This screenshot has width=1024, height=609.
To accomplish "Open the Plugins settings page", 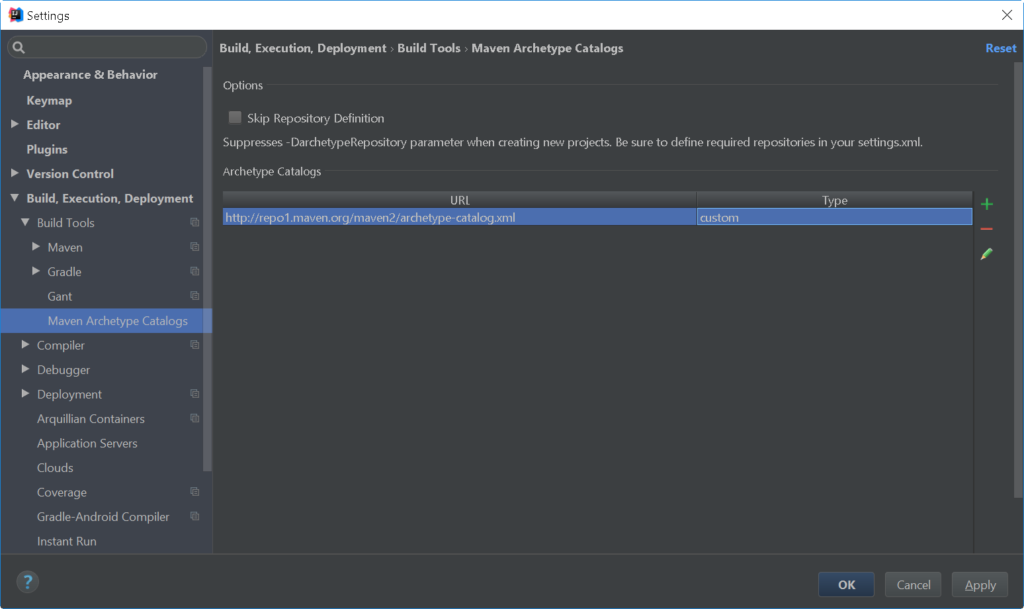I will 47,149.
